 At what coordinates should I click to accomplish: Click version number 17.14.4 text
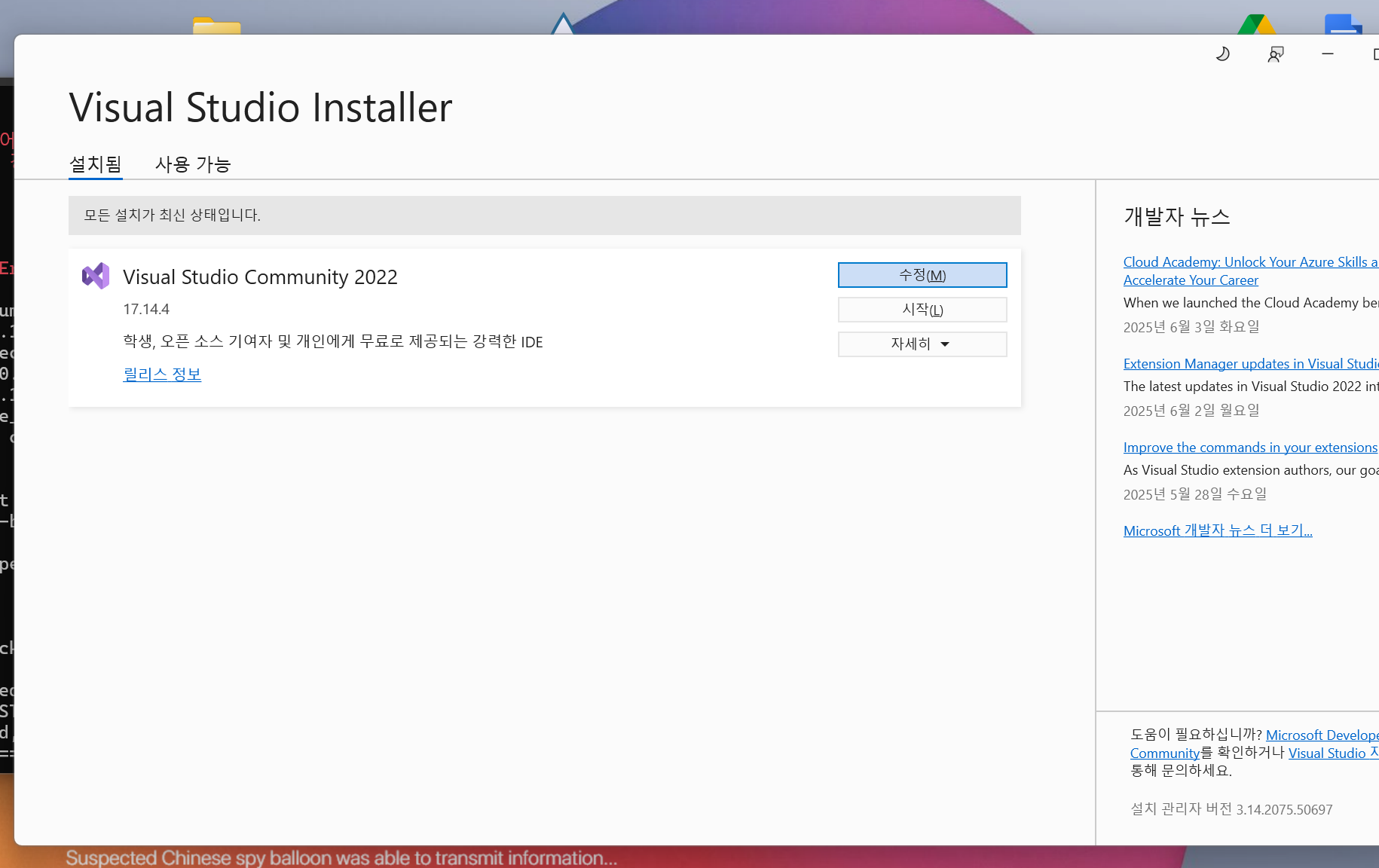(146, 310)
